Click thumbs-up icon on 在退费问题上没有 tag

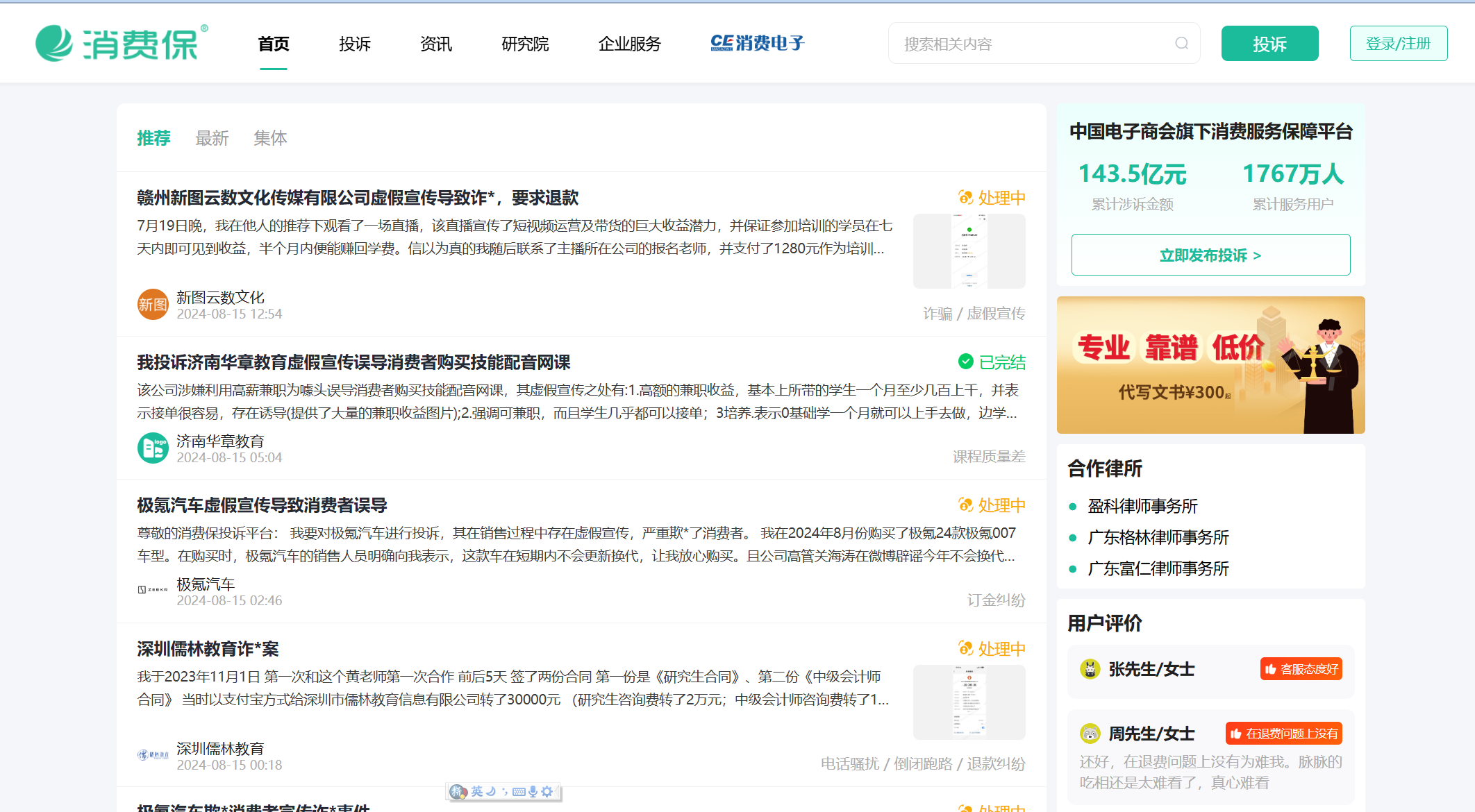pos(1235,734)
